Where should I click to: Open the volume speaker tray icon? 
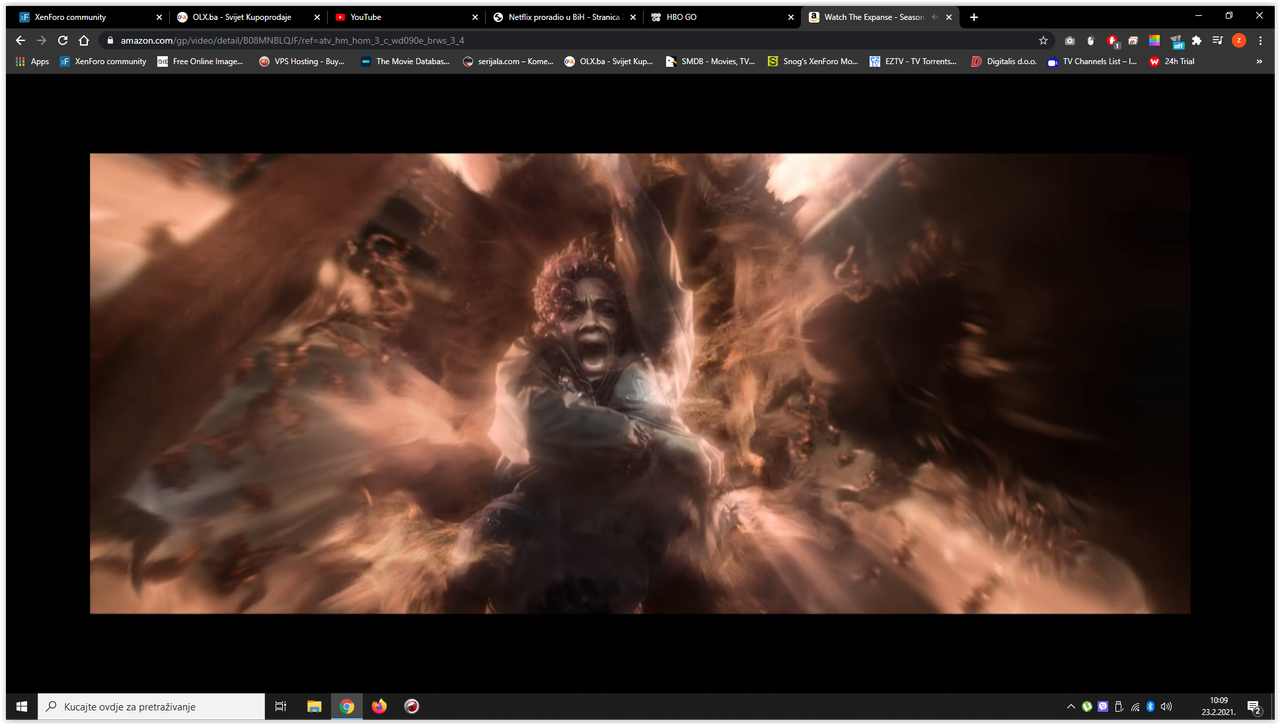point(1167,707)
